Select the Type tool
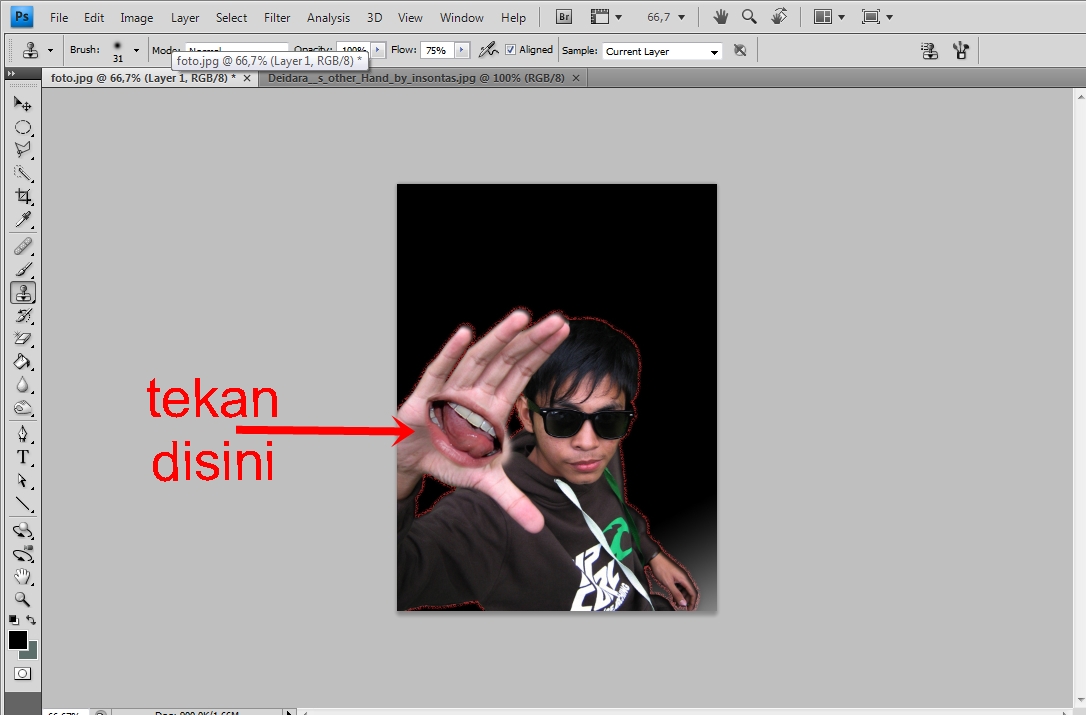1086x715 pixels. pos(23,457)
